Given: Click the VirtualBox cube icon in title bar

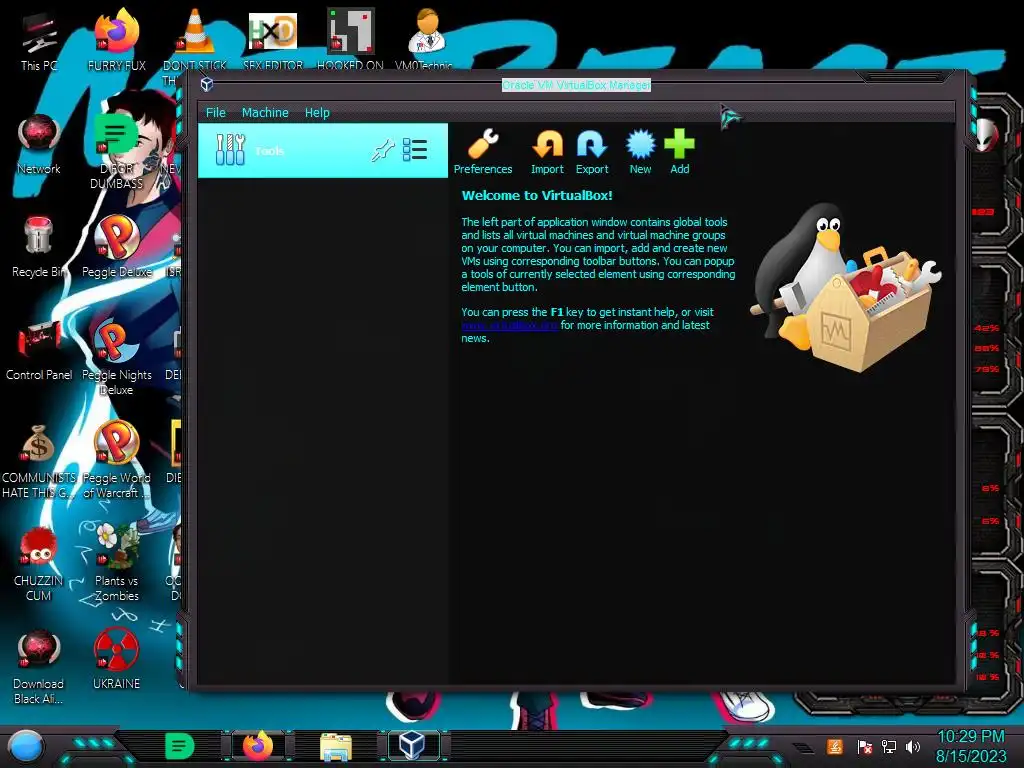Looking at the screenshot, I should pos(207,84).
